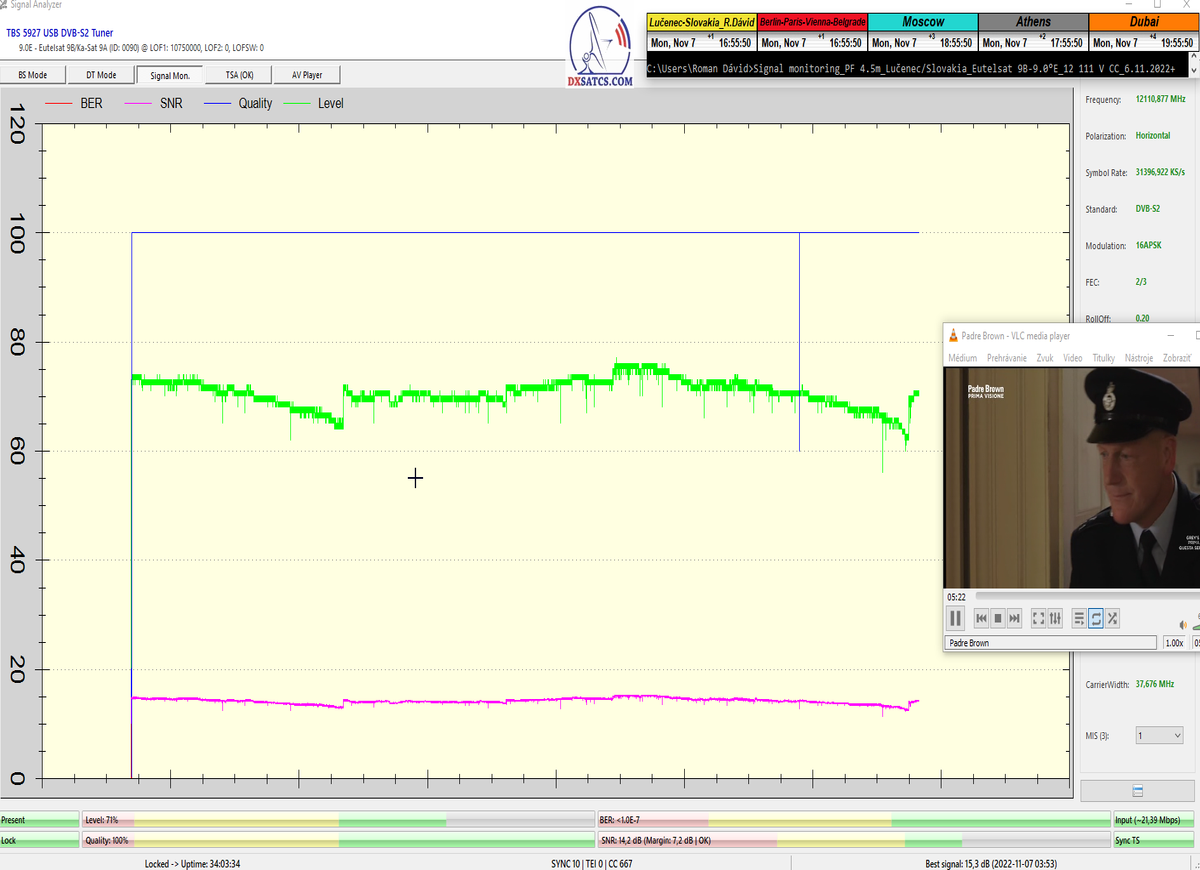Image resolution: width=1200 pixels, height=870 pixels.
Task: Show the VLC playlist
Action: pyautogui.click(x=1079, y=618)
